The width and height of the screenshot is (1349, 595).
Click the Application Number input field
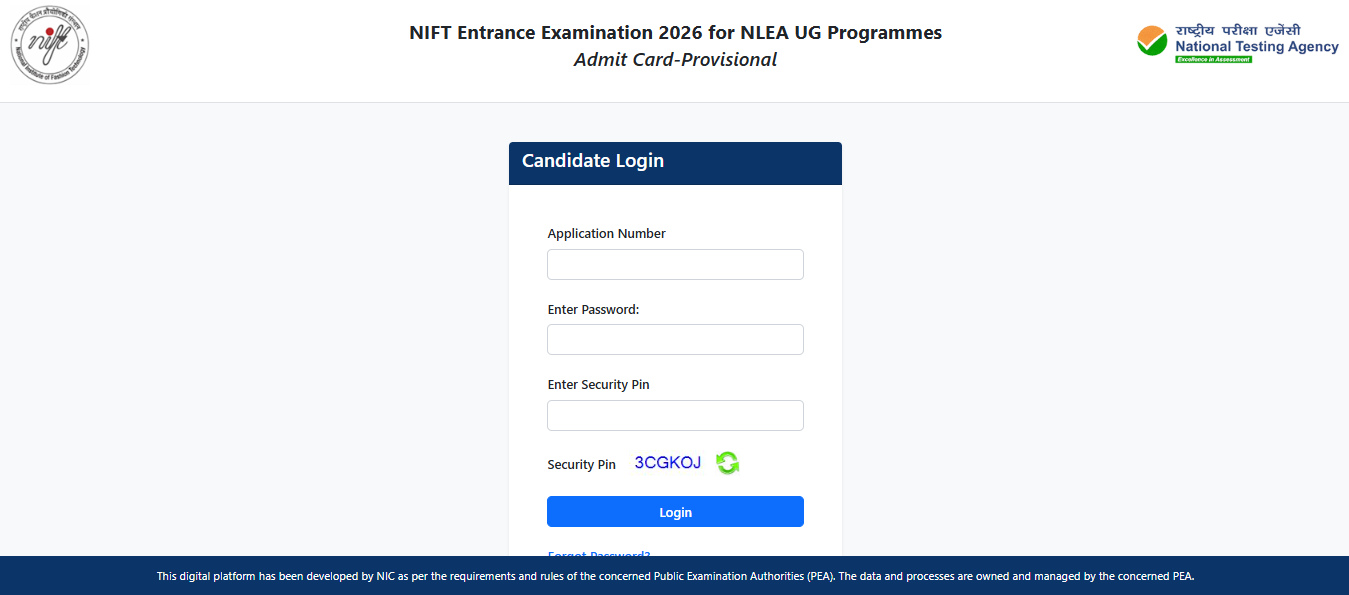675,264
